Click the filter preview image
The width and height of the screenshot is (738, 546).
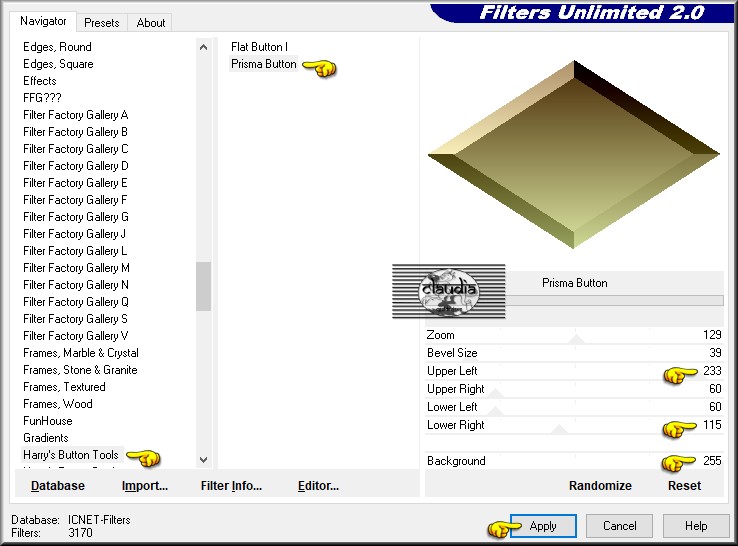(x=574, y=154)
